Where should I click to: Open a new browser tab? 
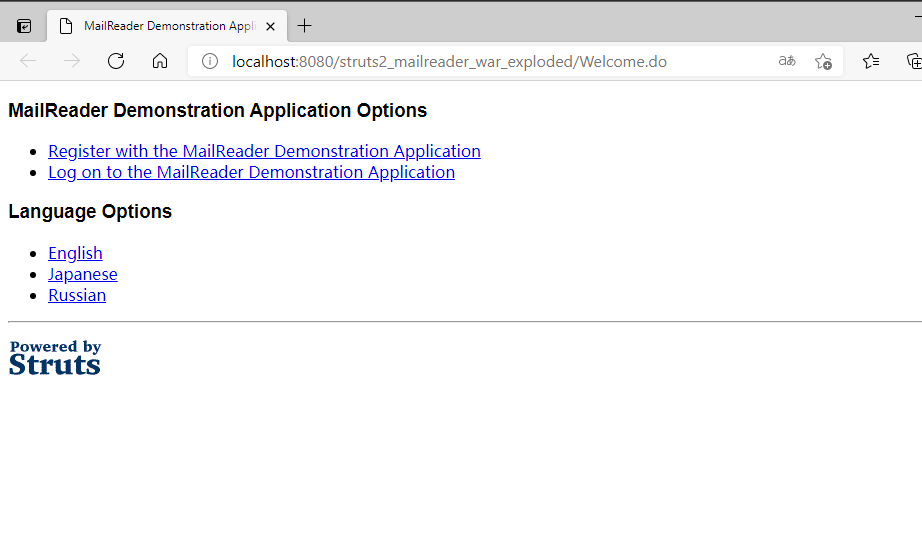[305, 26]
